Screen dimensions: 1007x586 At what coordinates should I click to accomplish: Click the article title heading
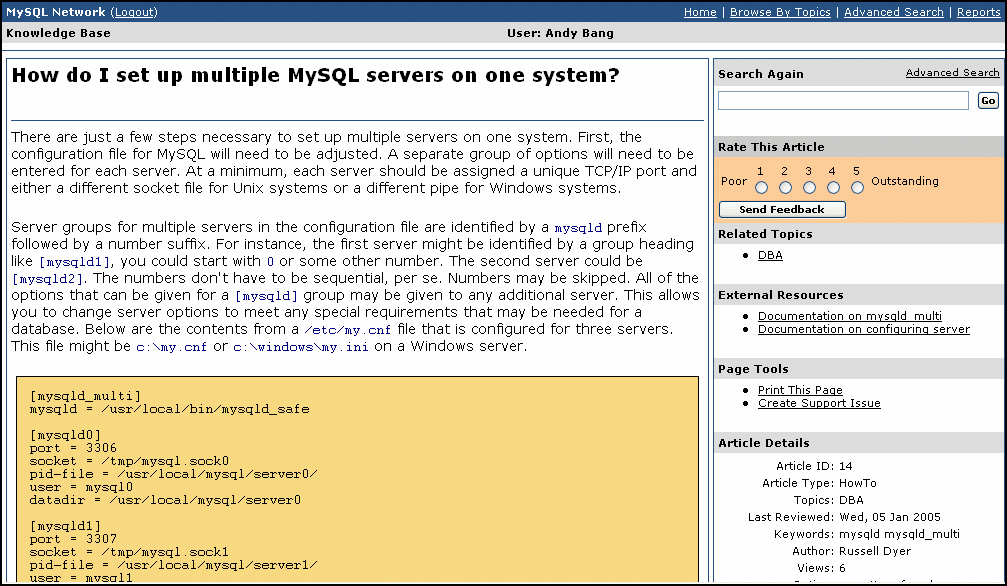tap(316, 75)
